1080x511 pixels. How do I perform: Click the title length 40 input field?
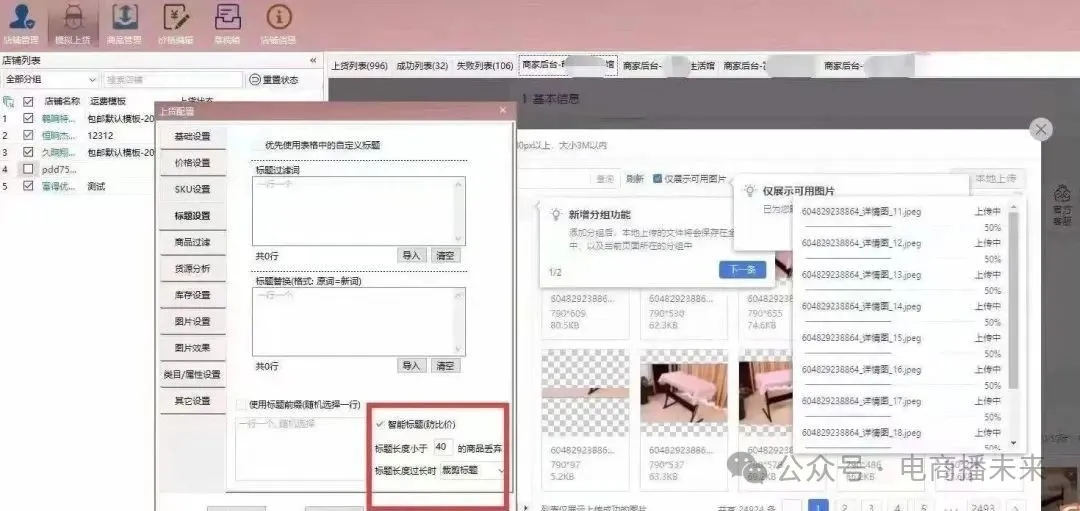click(x=443, y=447)
